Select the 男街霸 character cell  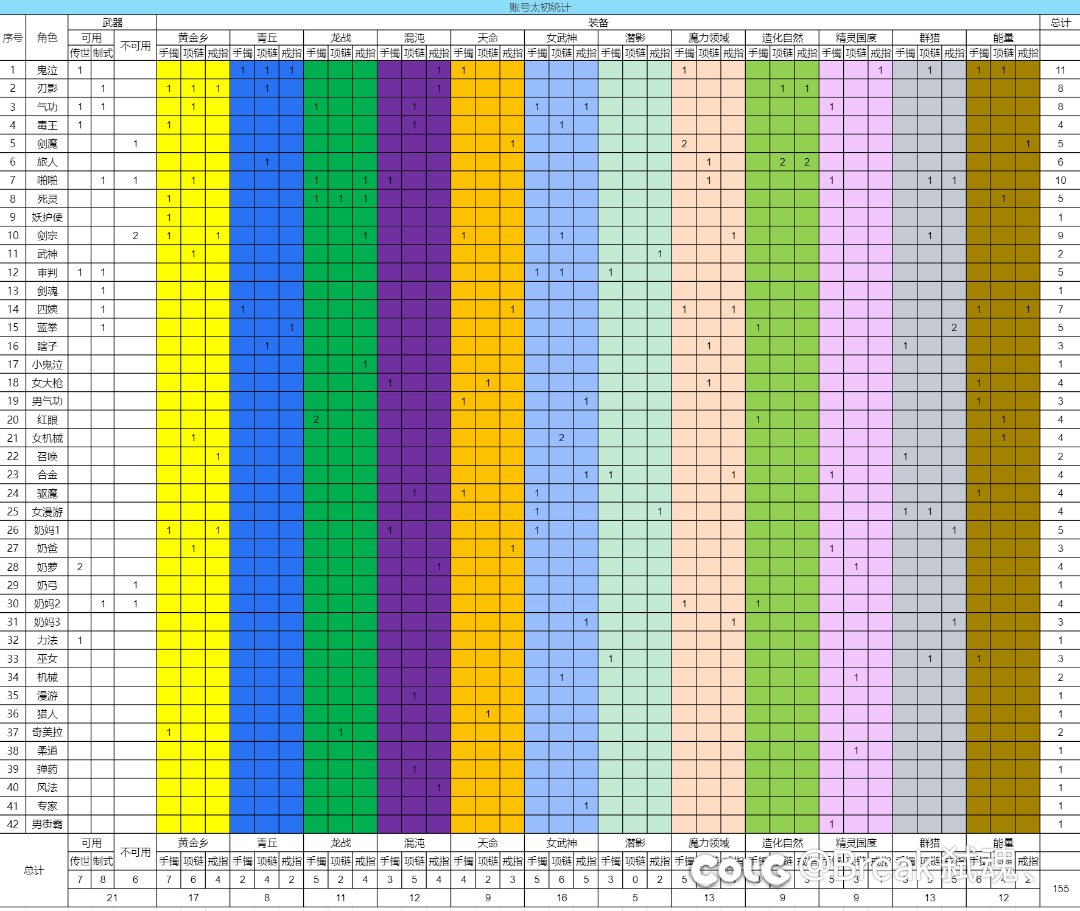tap(47, 824)
